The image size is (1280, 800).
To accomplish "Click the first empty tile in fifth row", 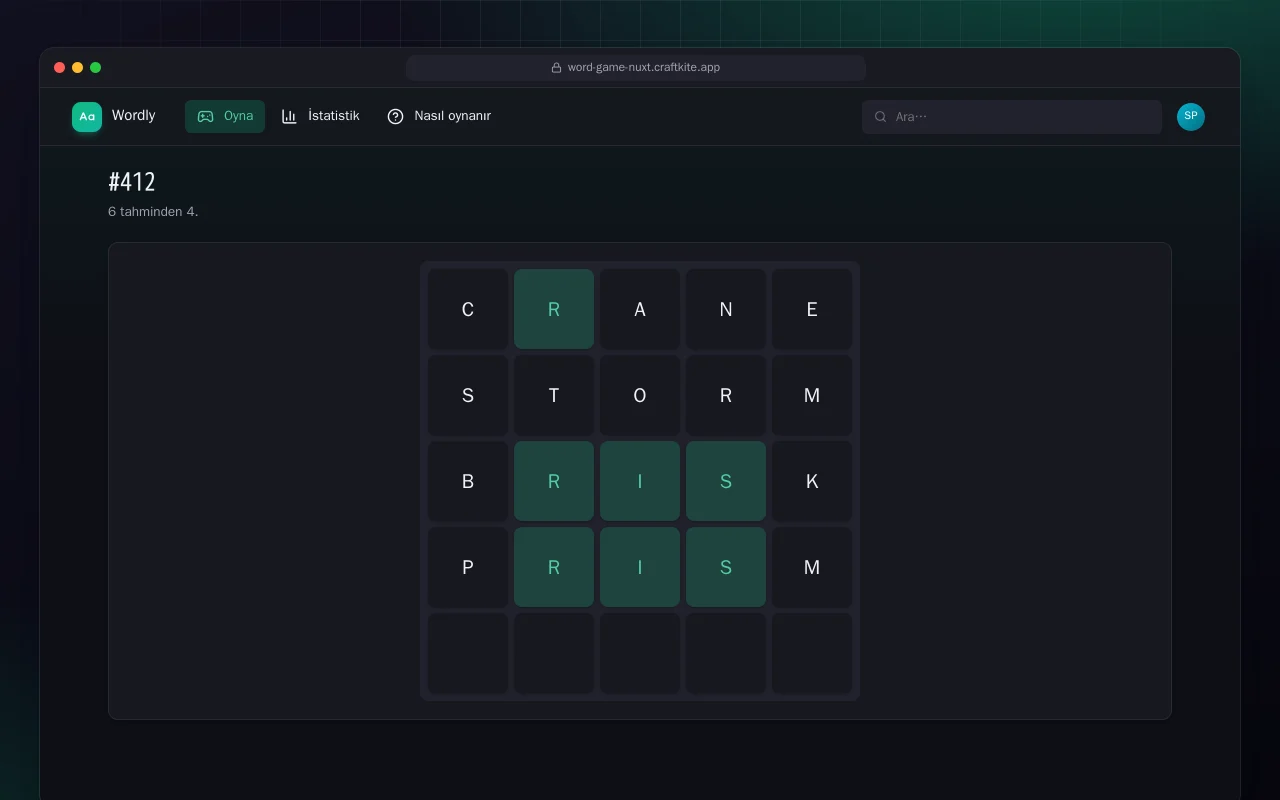I will [468, 653].
